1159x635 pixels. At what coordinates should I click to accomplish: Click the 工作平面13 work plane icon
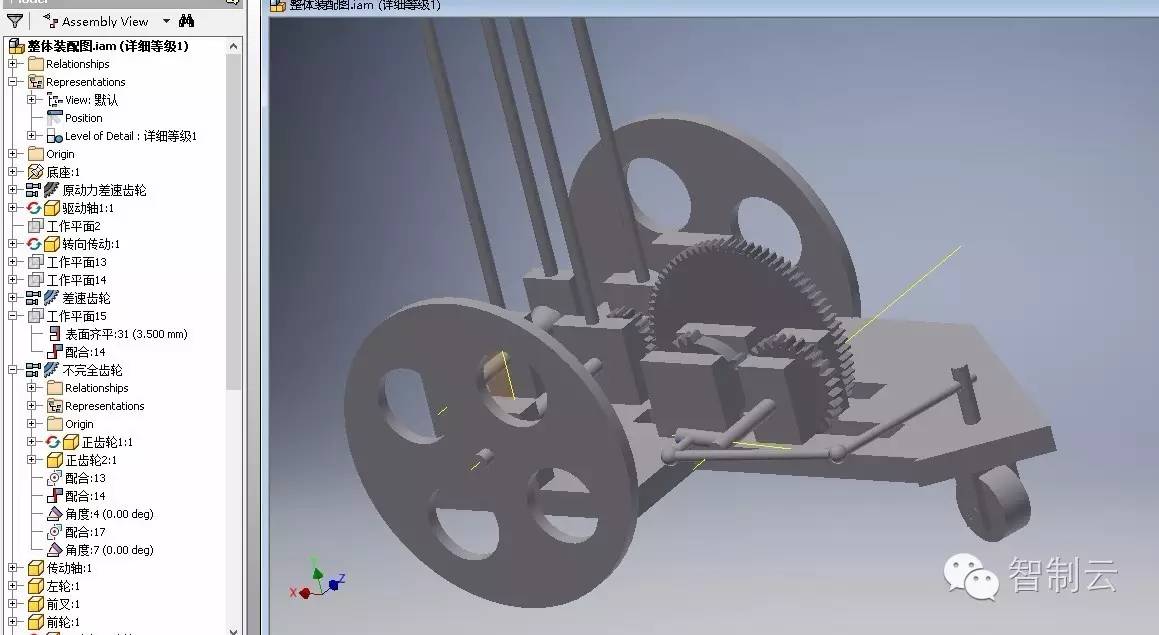click(x=35, y=262)
